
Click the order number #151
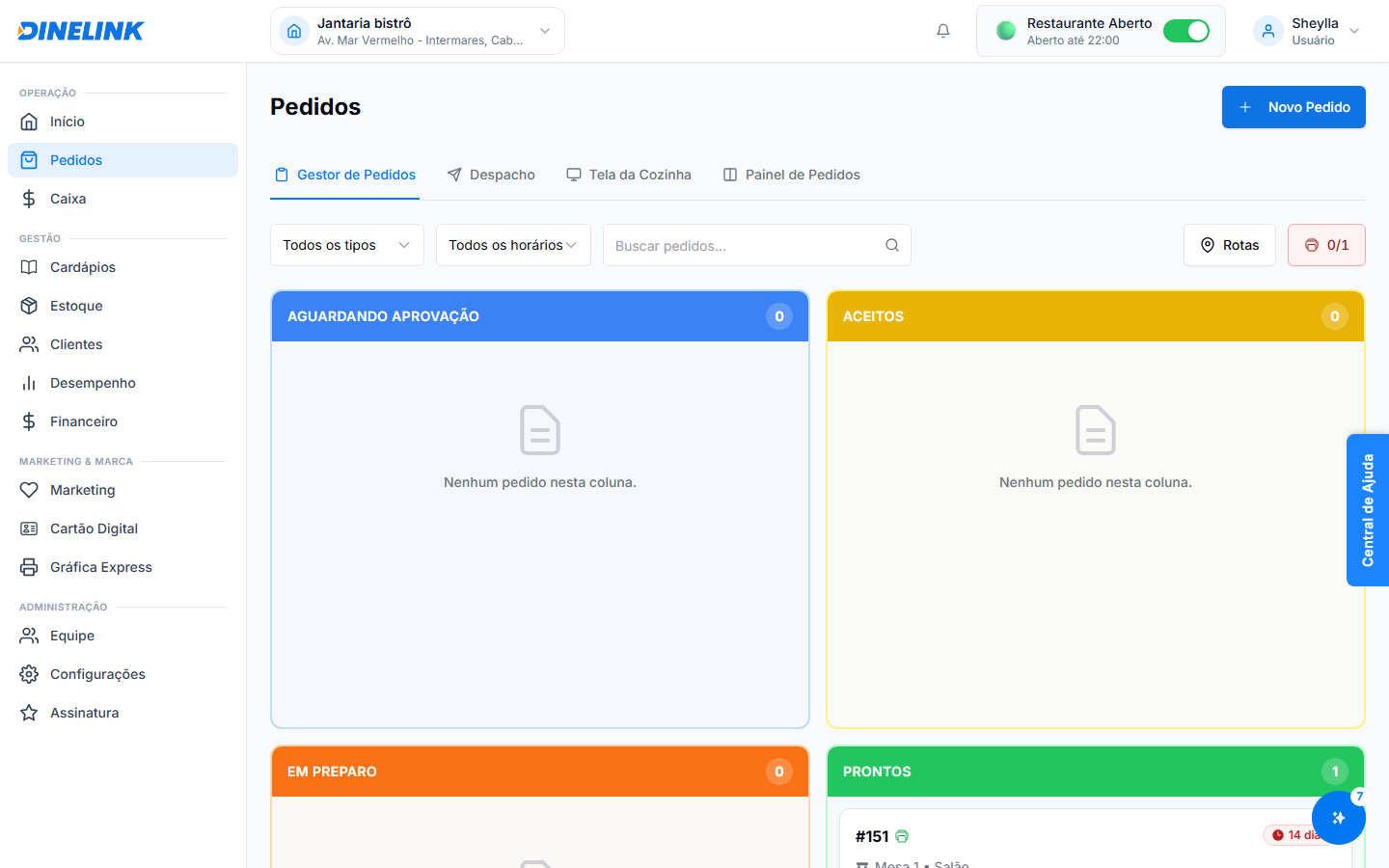coord(872,836)
